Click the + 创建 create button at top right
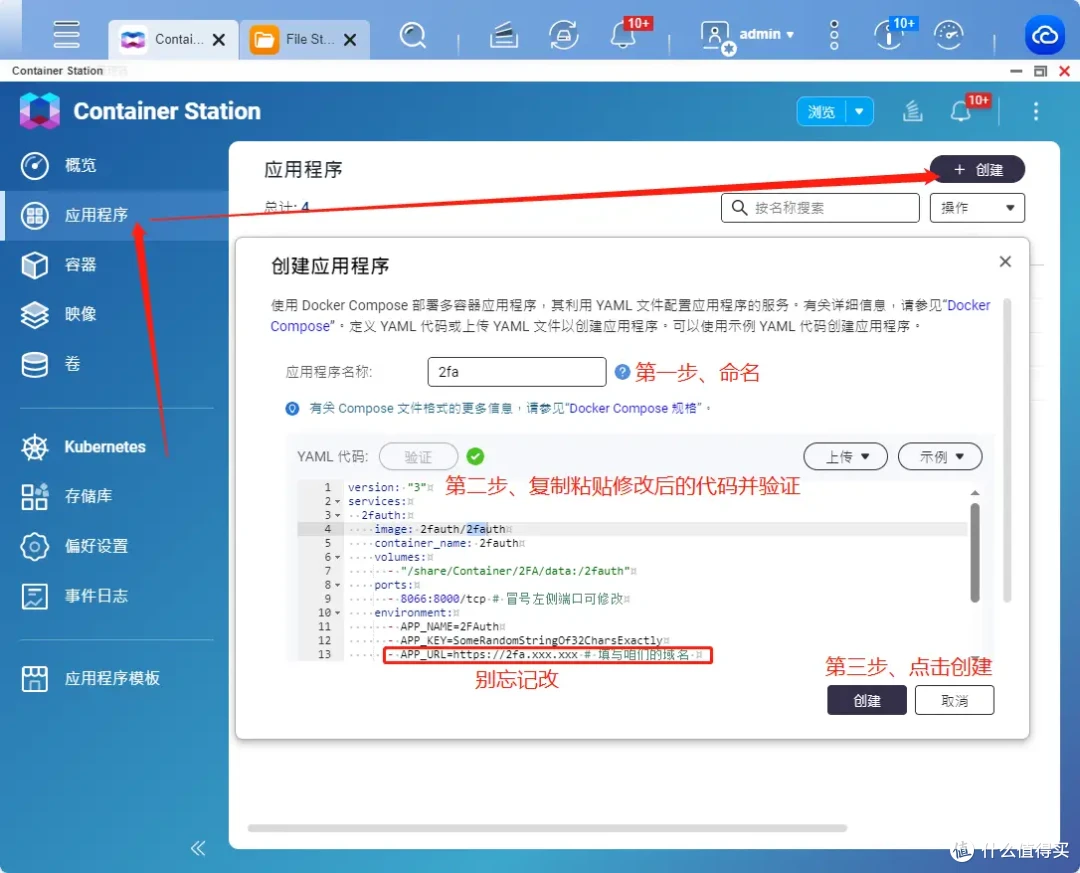The height and width of the screenshot is (873, 1080). (977, 170)
